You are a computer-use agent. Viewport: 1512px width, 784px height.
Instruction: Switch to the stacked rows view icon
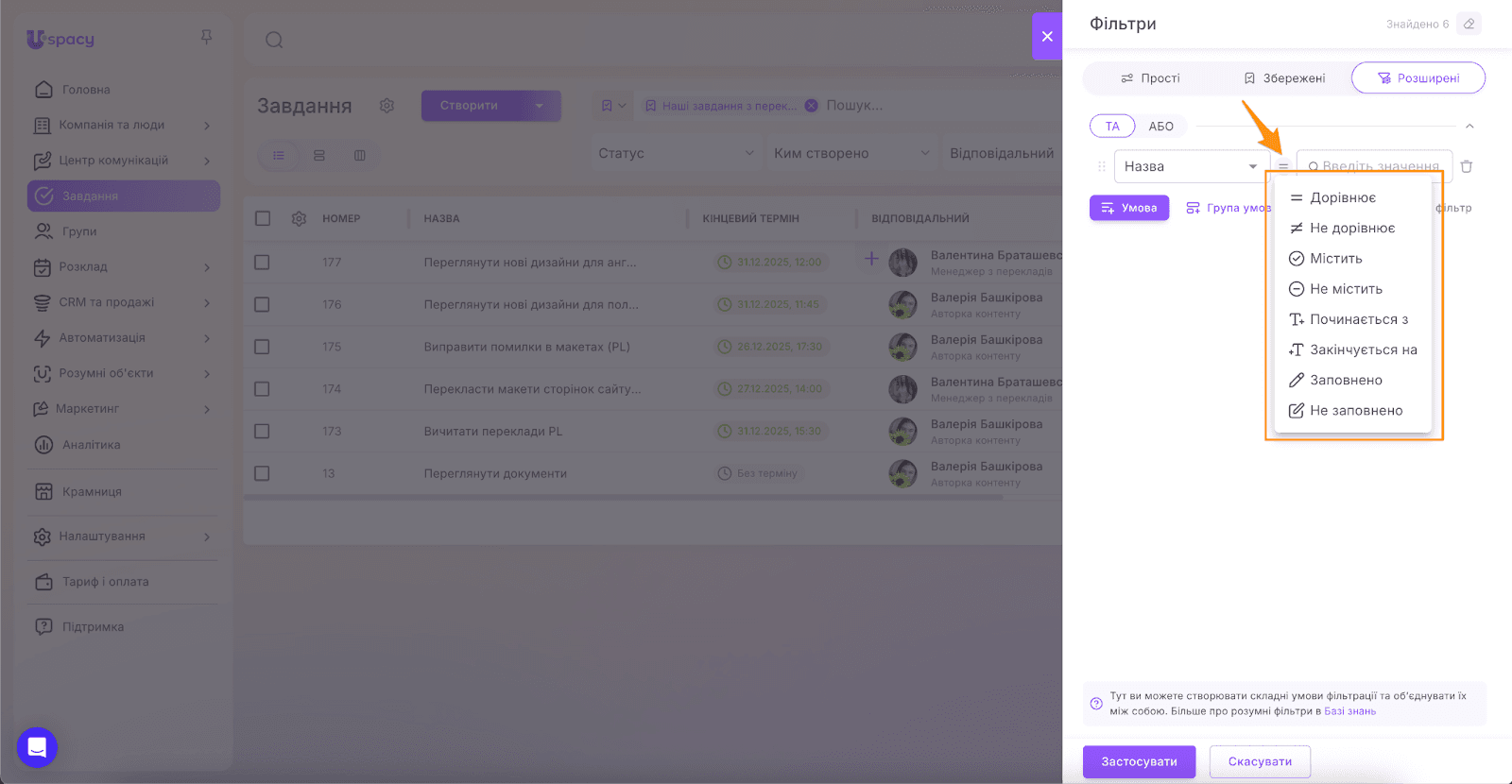pos(319,155)
